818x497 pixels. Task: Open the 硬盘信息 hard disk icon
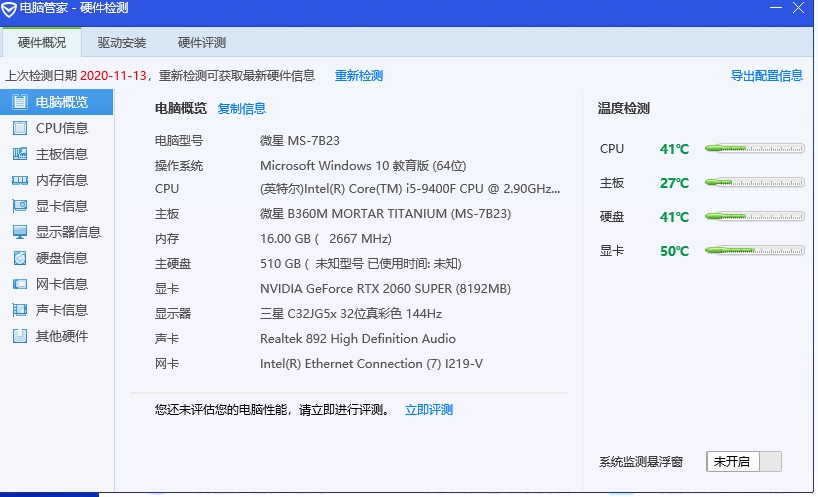click(19, 258)
